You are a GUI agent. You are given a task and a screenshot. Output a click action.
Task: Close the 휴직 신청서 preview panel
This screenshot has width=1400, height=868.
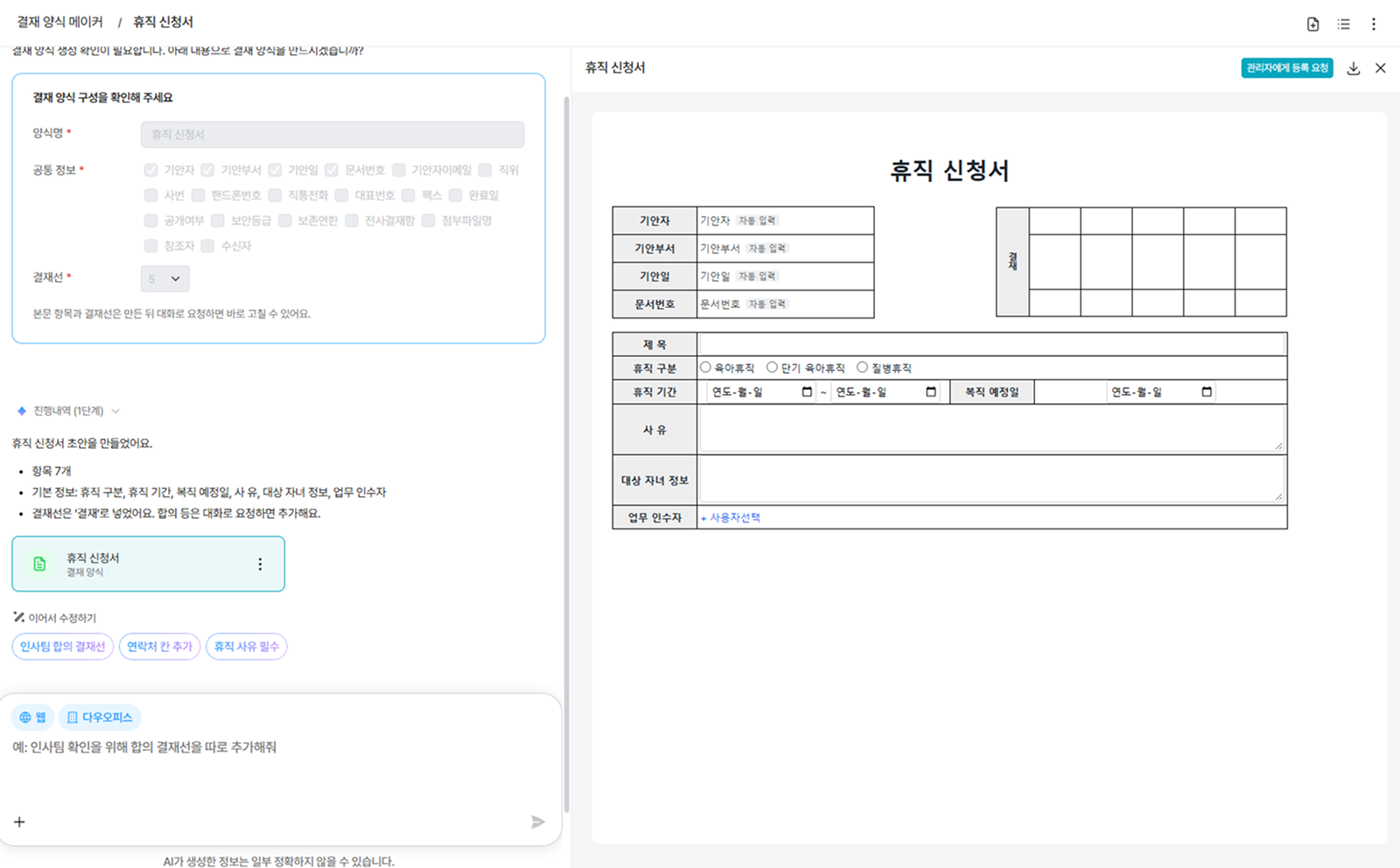1381,68
